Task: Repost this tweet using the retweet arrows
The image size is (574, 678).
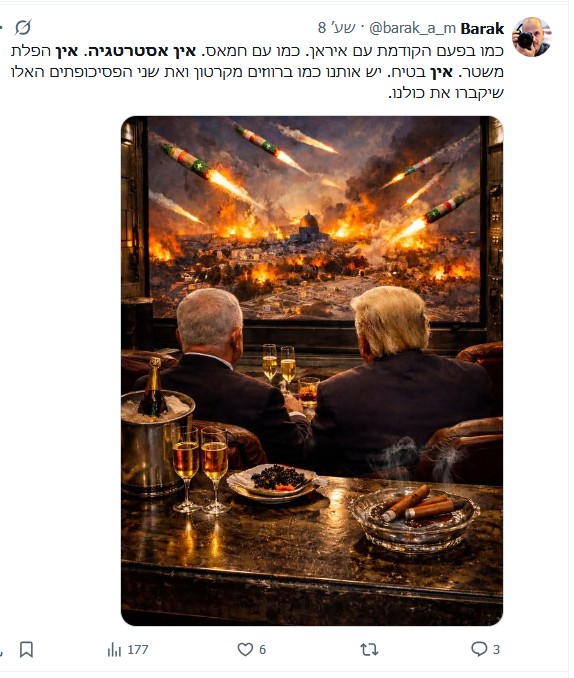Action: click(x=369, y=649)
